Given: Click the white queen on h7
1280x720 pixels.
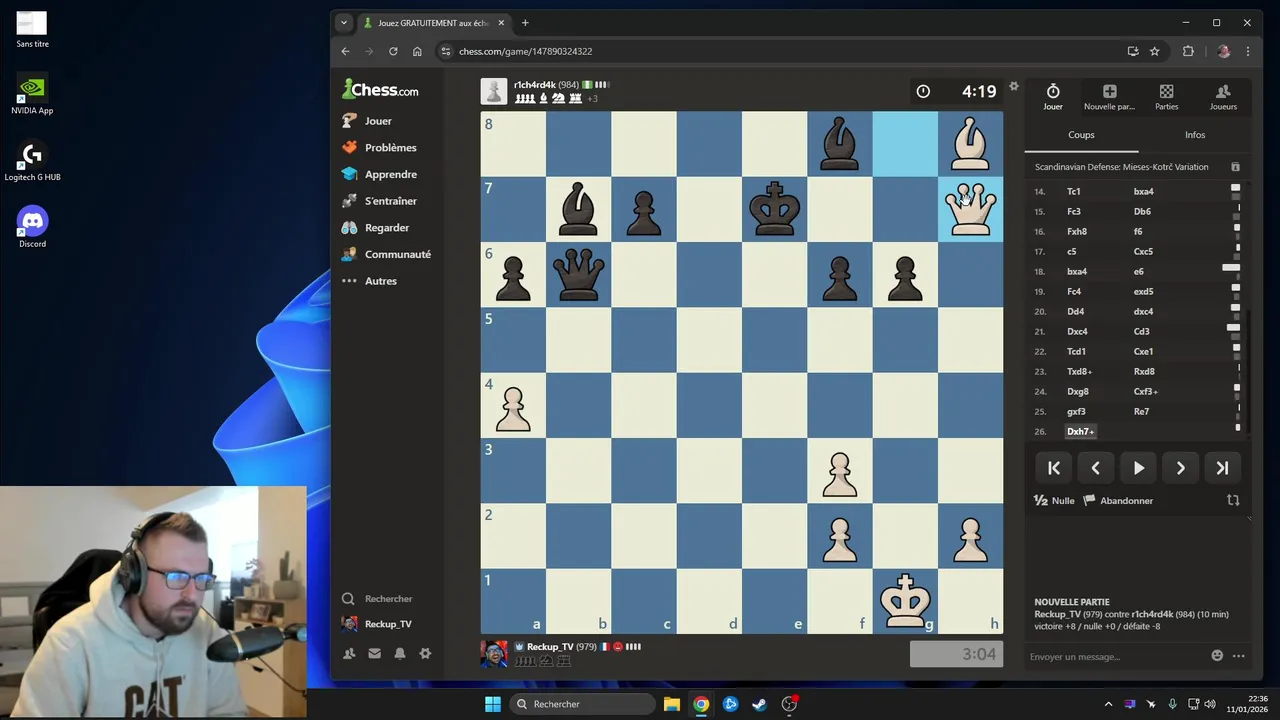Looking at the screenshot, I should 970,209.
